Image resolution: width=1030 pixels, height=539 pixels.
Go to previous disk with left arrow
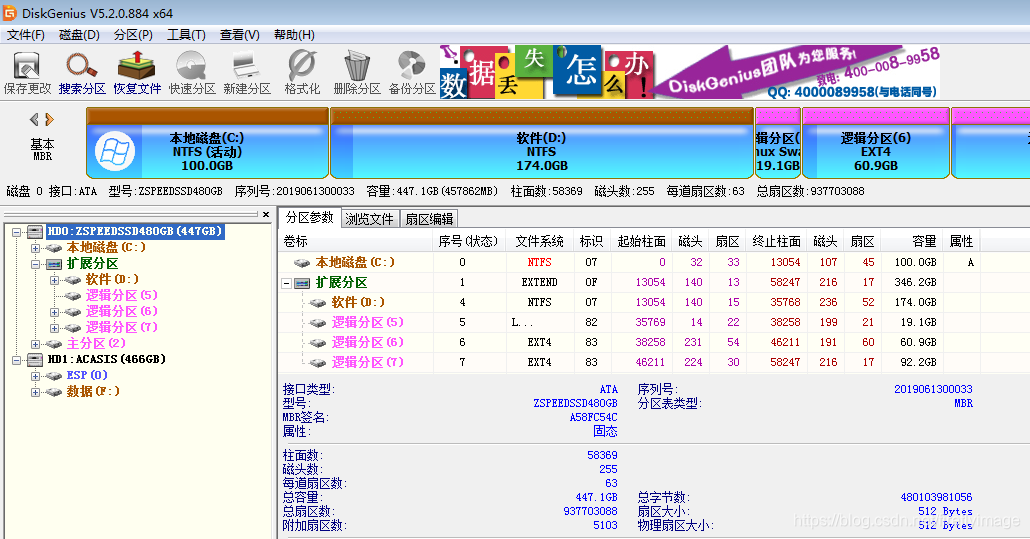34,119
